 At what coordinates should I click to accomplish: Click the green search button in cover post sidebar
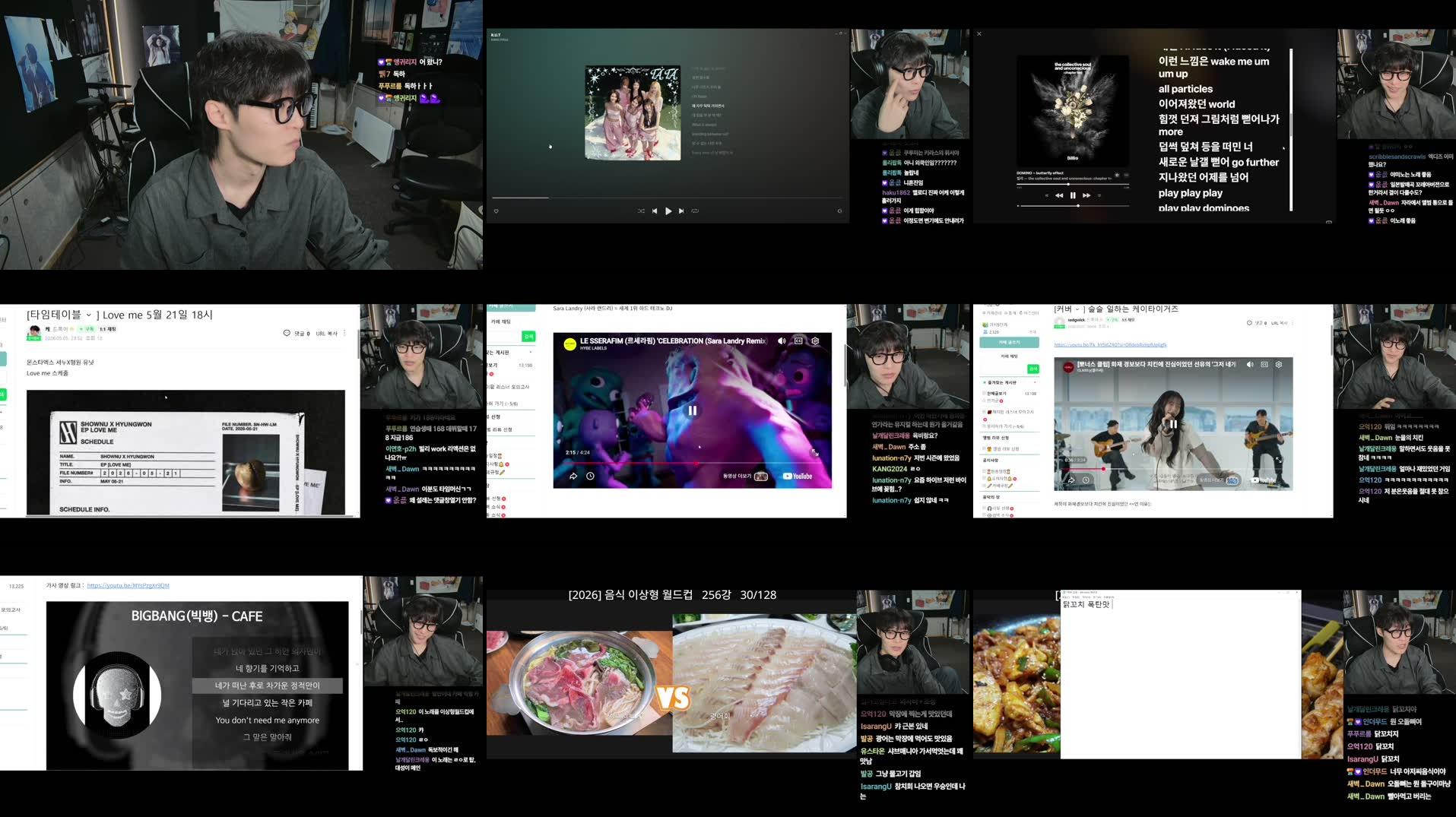(1033, 369)
